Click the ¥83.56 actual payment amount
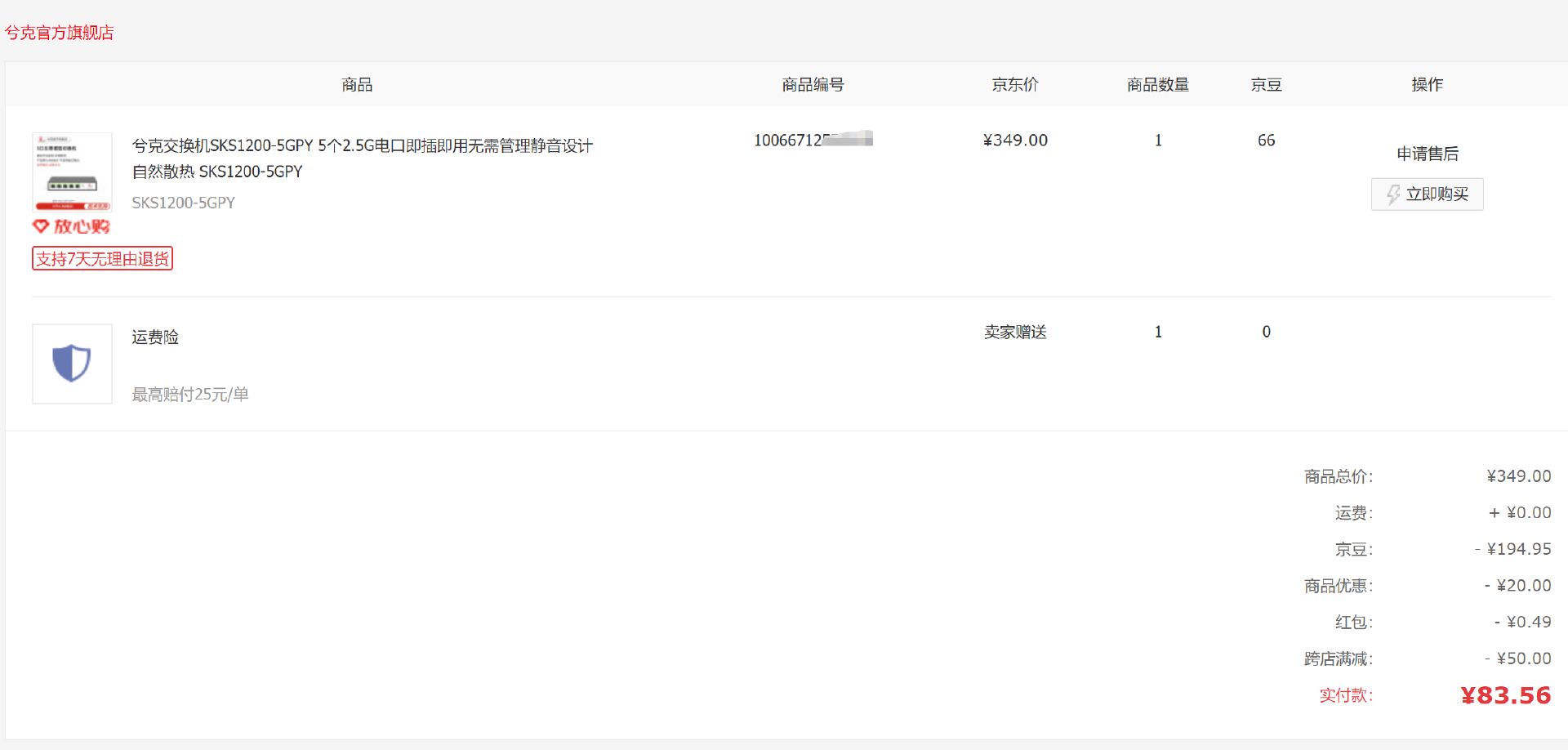Viewport: 1568px width, 750px height. [1505, 695]
